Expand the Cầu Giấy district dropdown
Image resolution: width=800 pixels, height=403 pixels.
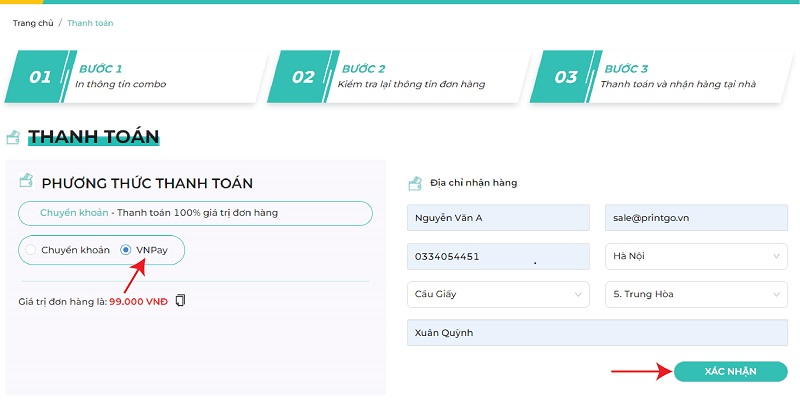pyautogui.click(x=498, y=295)
